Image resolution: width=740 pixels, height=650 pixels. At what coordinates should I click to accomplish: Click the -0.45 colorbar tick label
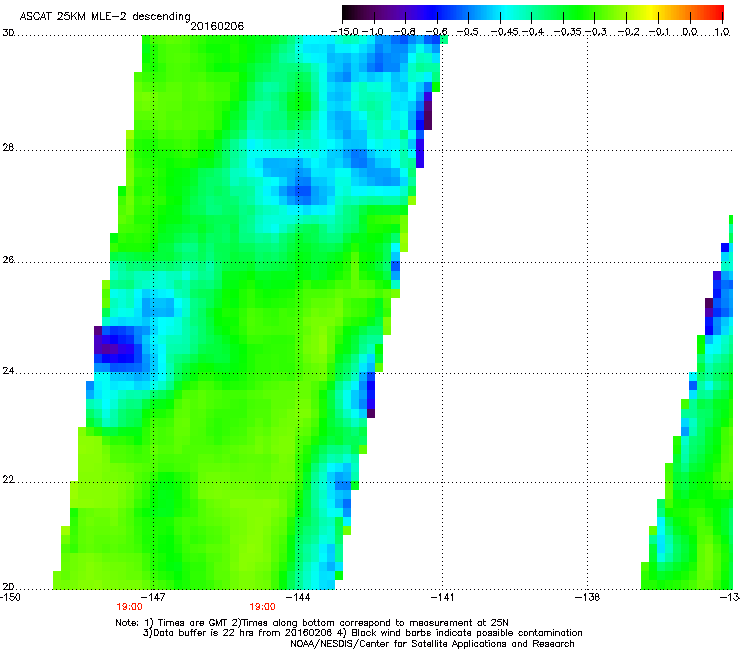click(504, 32)
